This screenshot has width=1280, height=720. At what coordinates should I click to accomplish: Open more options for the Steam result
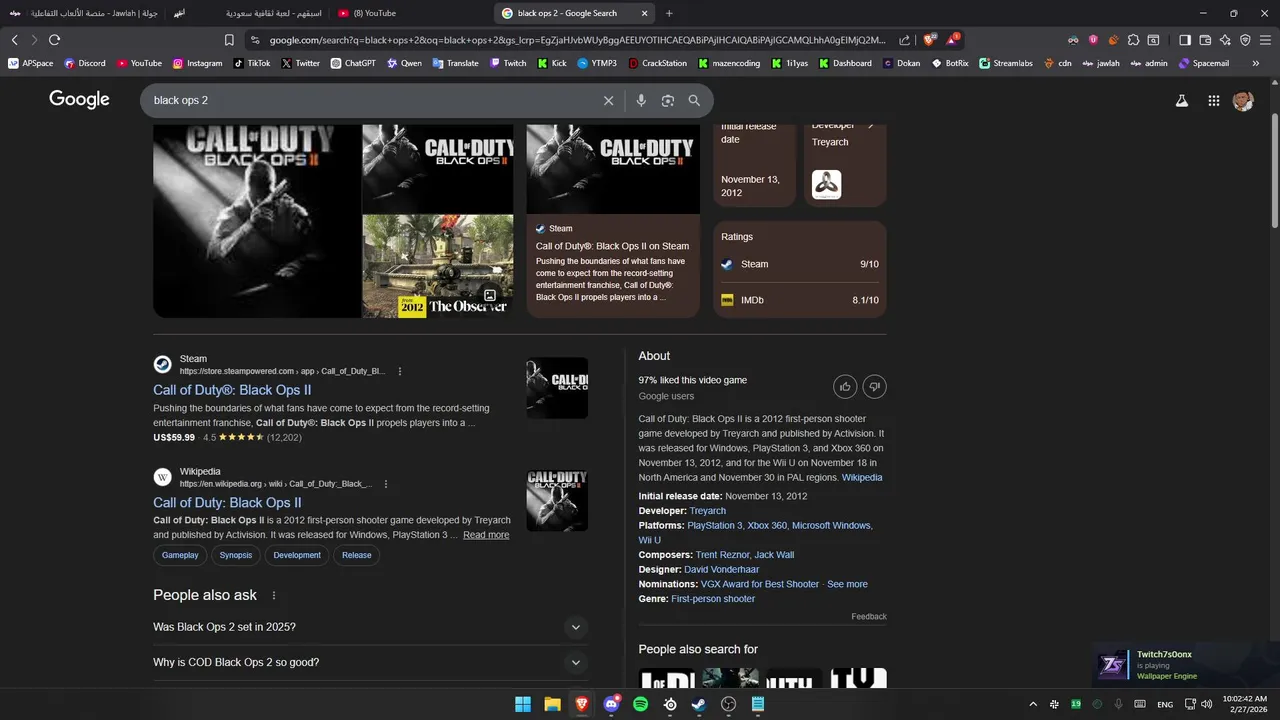click(400, 371)
